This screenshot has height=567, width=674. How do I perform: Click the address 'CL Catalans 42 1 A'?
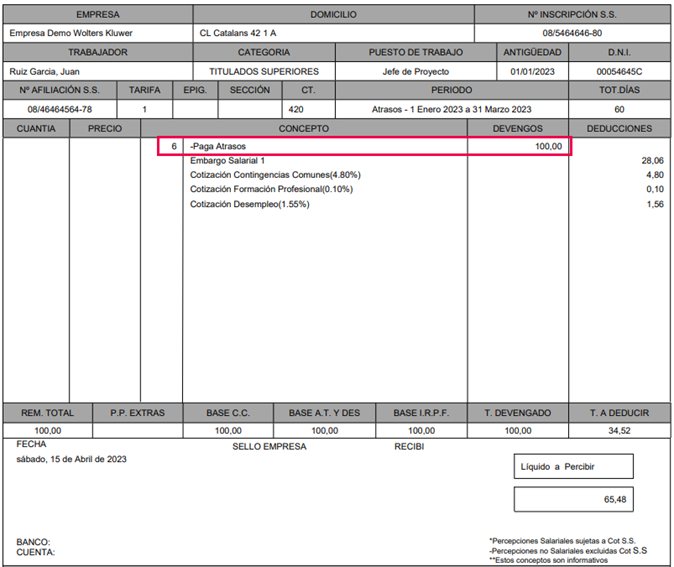(238, 33)
